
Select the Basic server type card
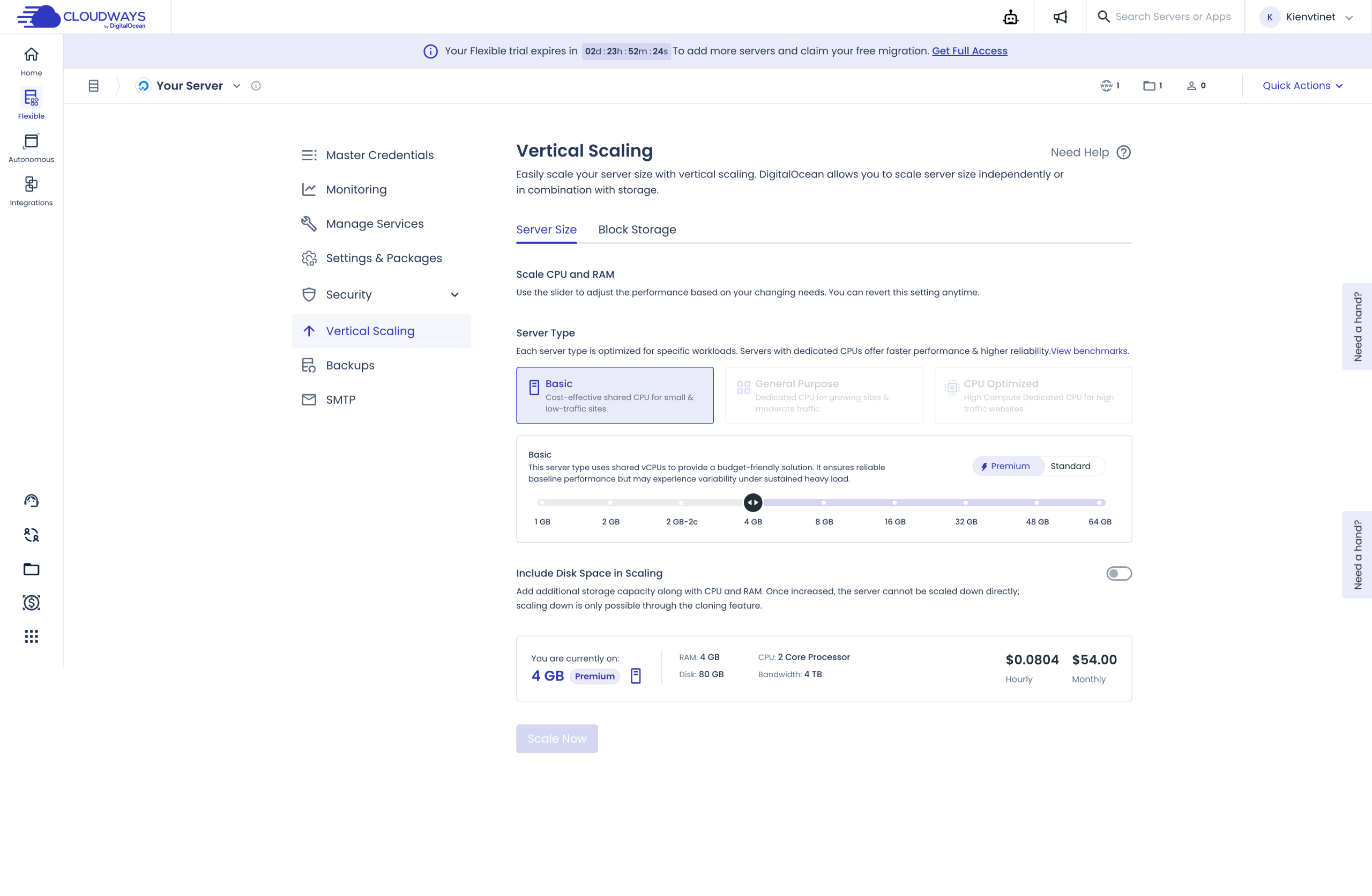pos(615,396)
